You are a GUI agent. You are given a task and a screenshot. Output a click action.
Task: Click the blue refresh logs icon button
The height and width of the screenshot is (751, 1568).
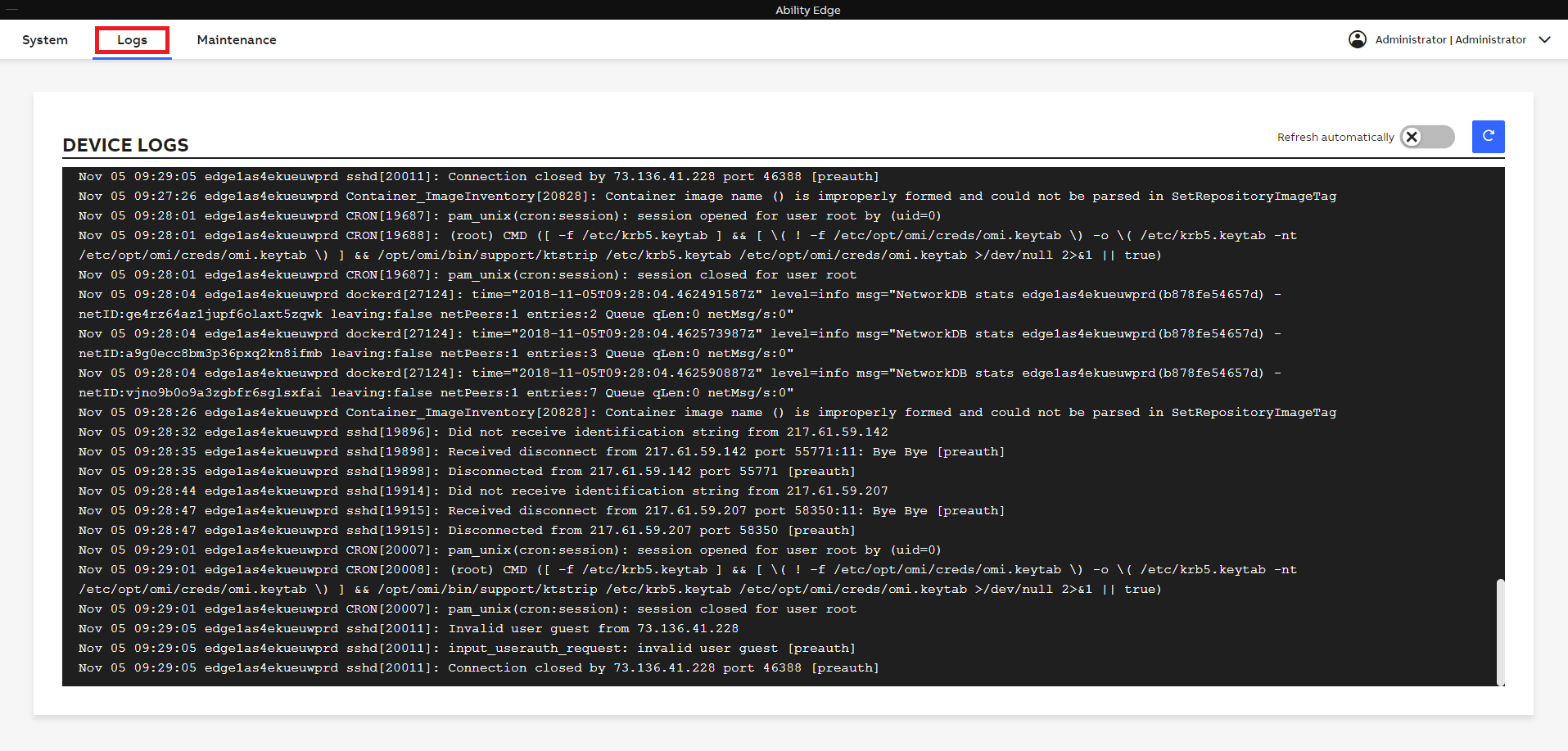click(x=1488, y=137)
